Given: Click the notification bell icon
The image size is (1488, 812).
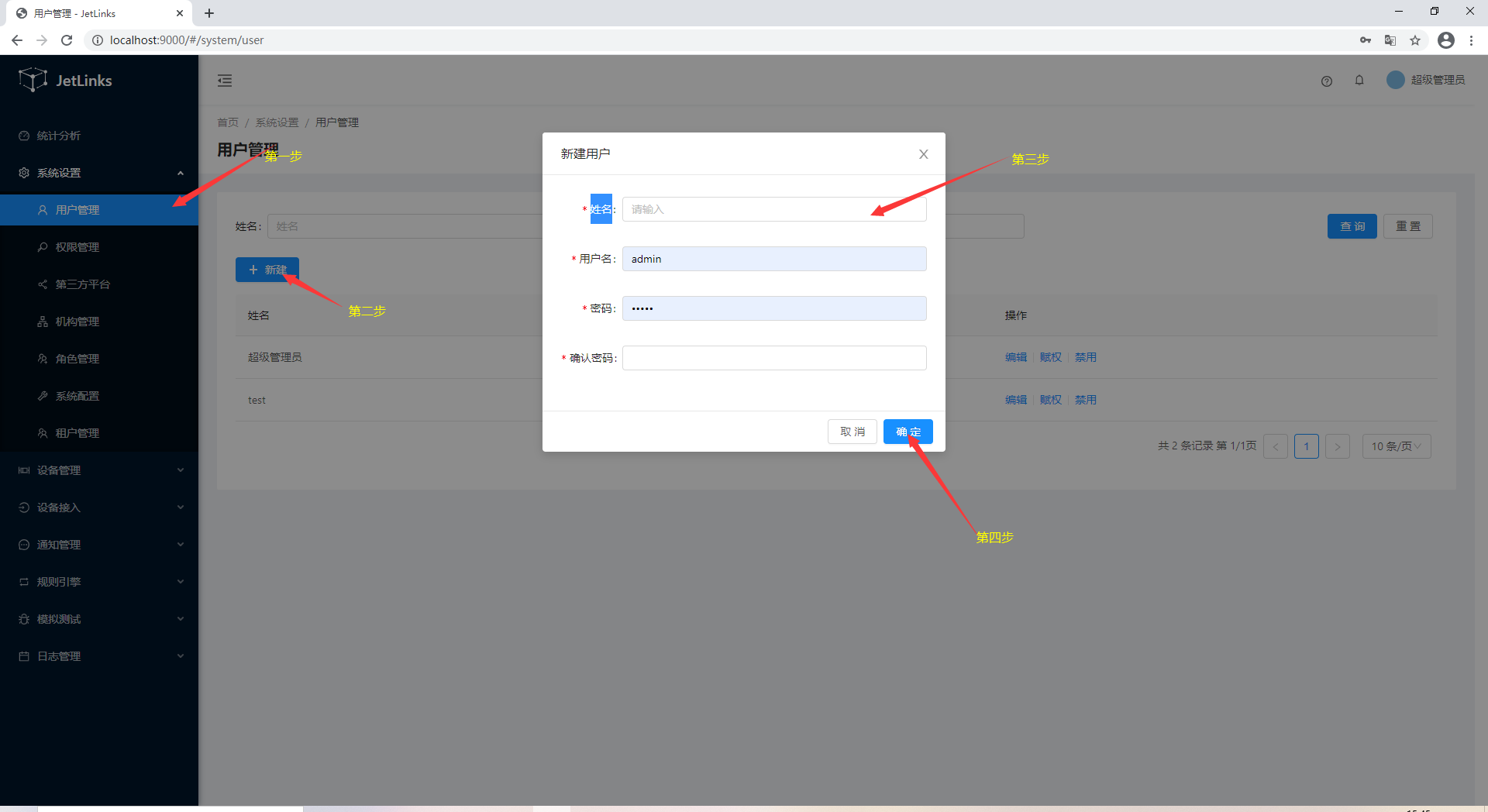Looking at the screenshot, I should [x=1359, y=81].
